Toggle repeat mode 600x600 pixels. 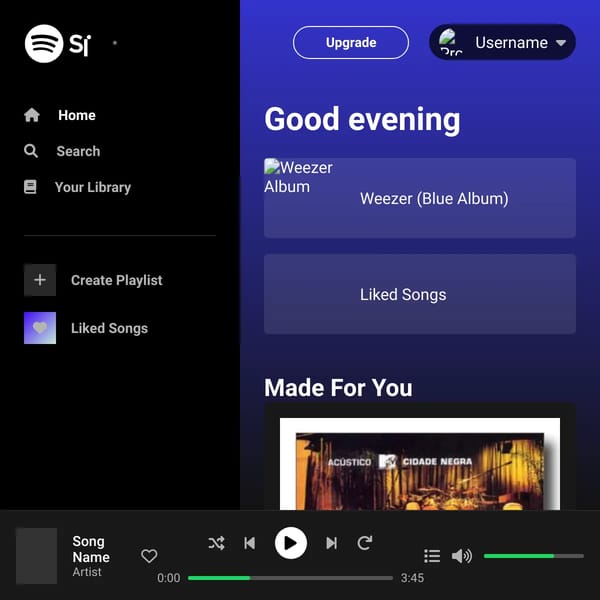point(365,543)
